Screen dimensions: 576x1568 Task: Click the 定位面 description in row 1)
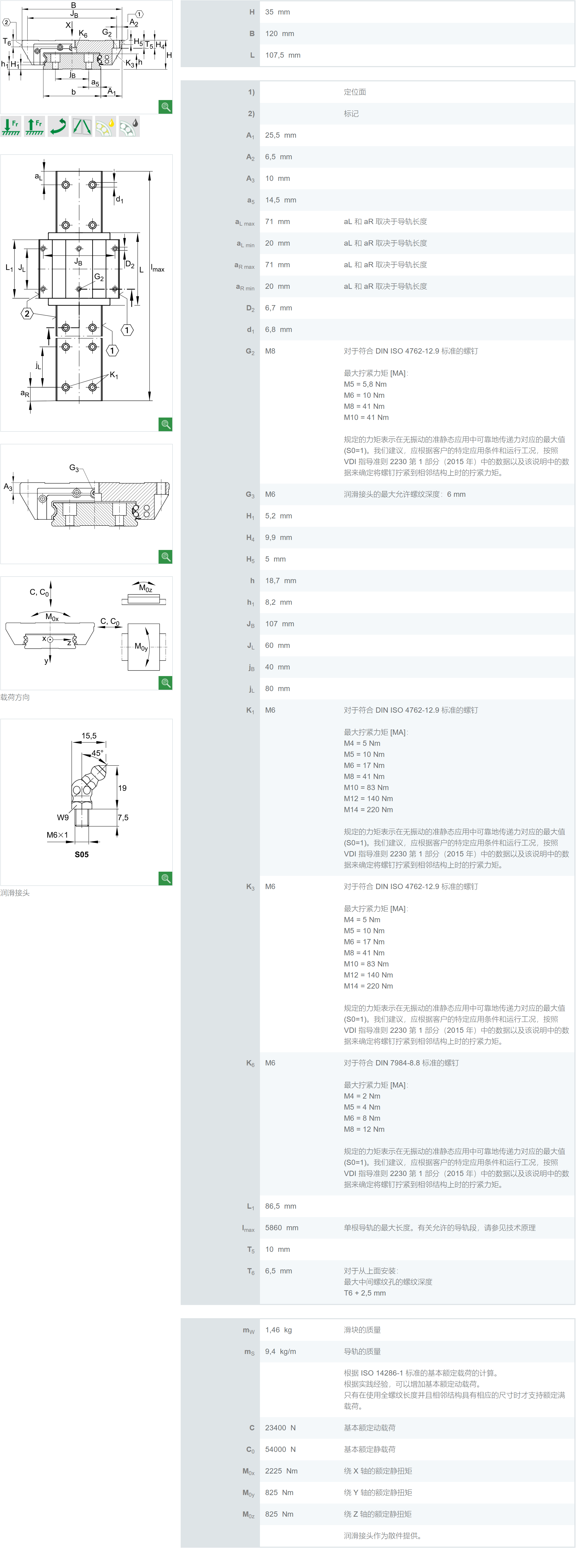pyautogui.click(x=355, y=92)
